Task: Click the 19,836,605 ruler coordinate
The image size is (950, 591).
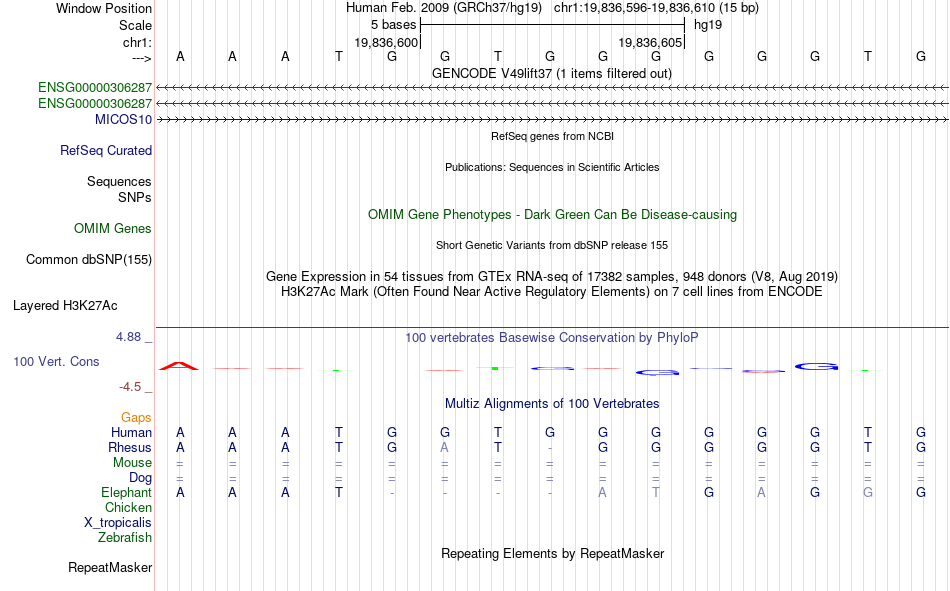Action: (x=650, y=42)
